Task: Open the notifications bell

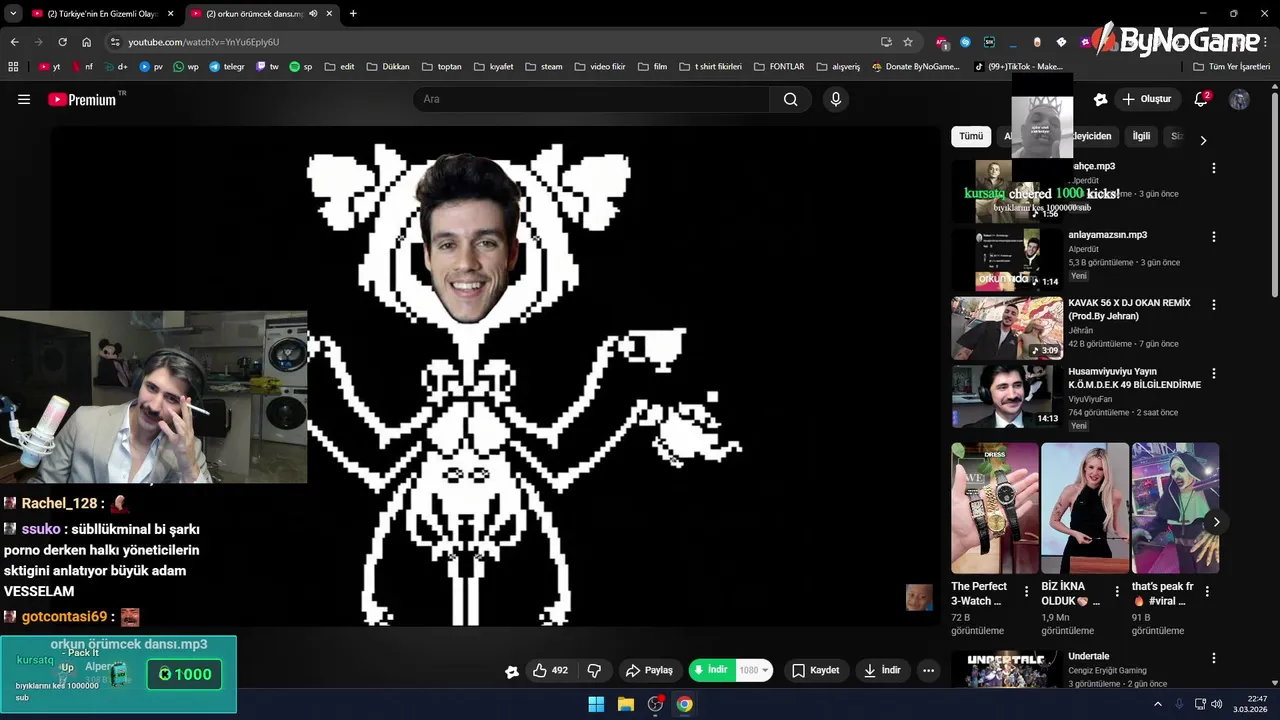Action: tap(1201, 99)
